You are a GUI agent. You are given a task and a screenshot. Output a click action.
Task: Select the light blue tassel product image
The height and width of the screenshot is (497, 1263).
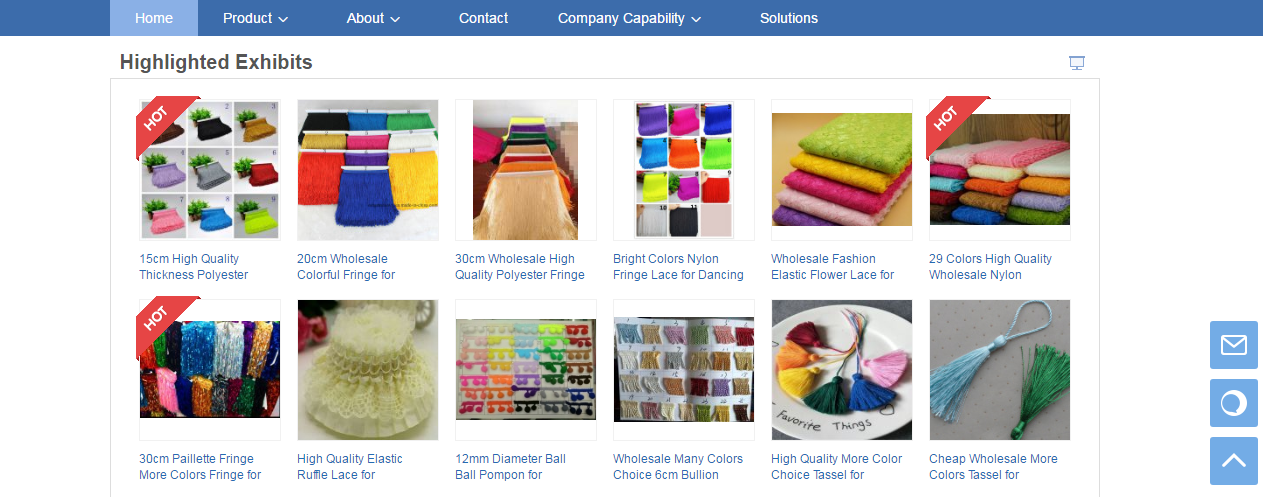(1000, 370)
